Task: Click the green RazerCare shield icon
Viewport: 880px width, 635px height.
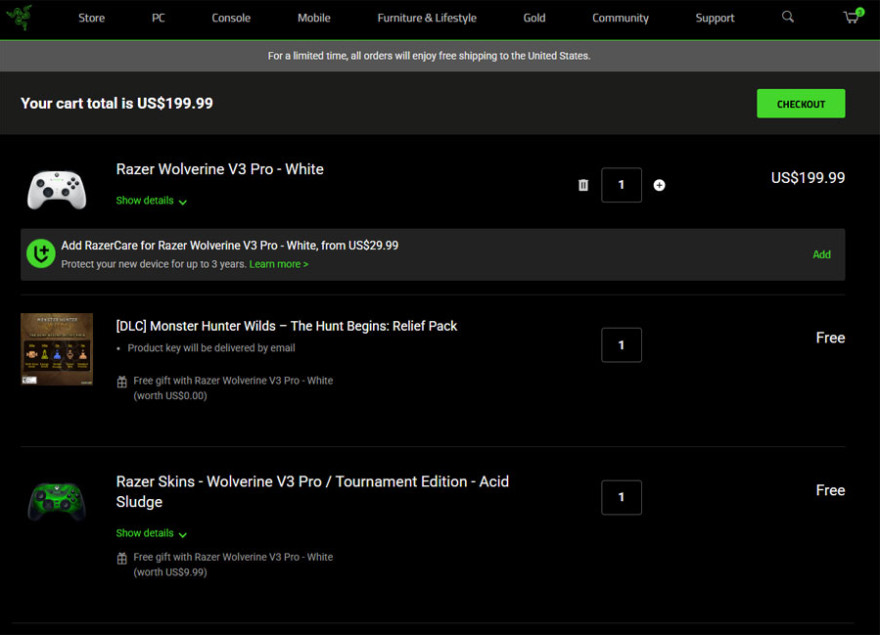Action: pyautogui.click(x=41, y=254)
